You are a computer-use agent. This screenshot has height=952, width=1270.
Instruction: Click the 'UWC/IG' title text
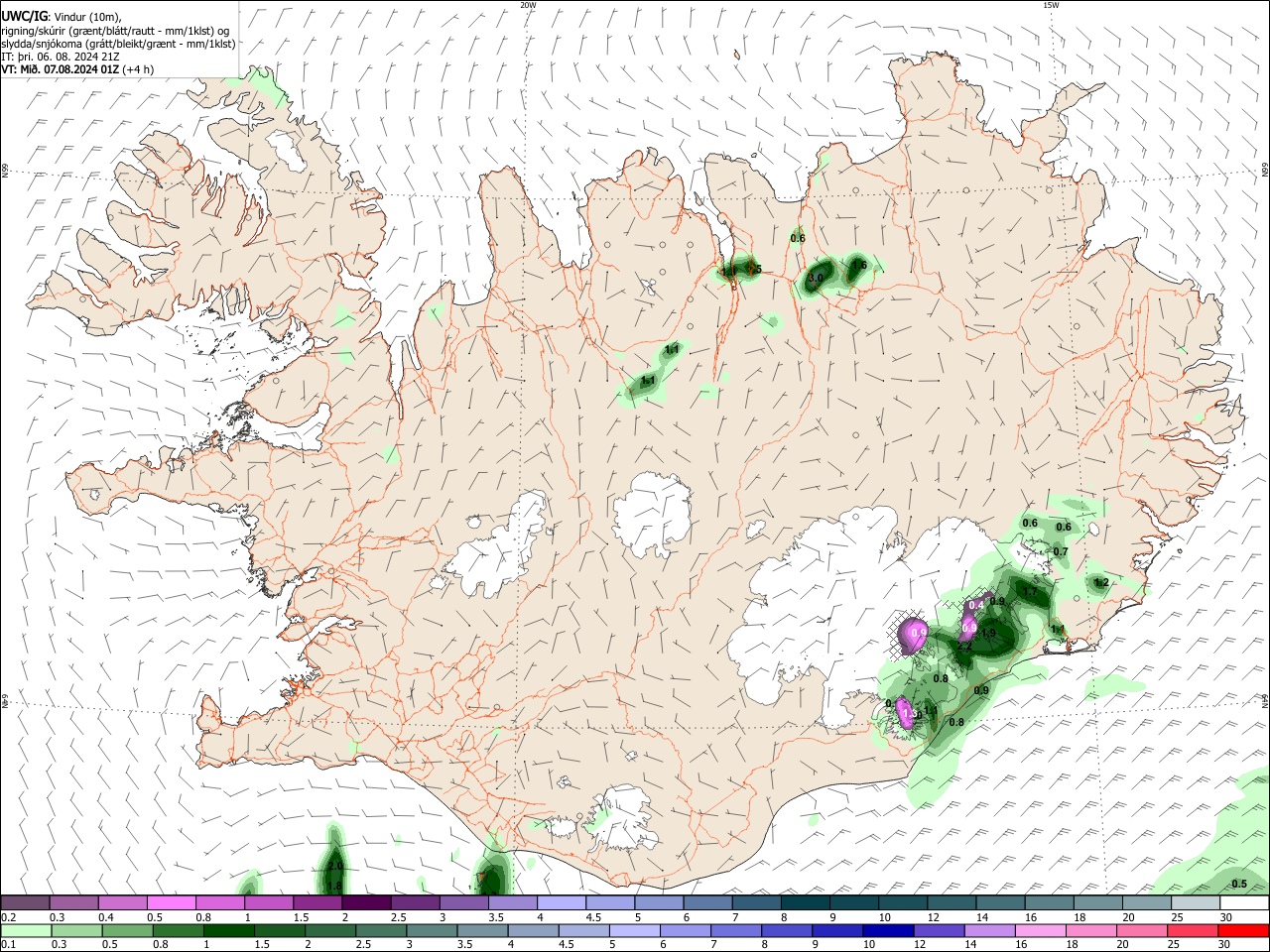[x=24, y=16]
